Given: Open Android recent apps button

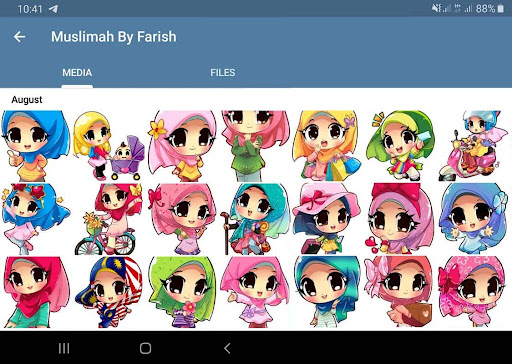Looking at the screenshot, I should coord(64,349).
